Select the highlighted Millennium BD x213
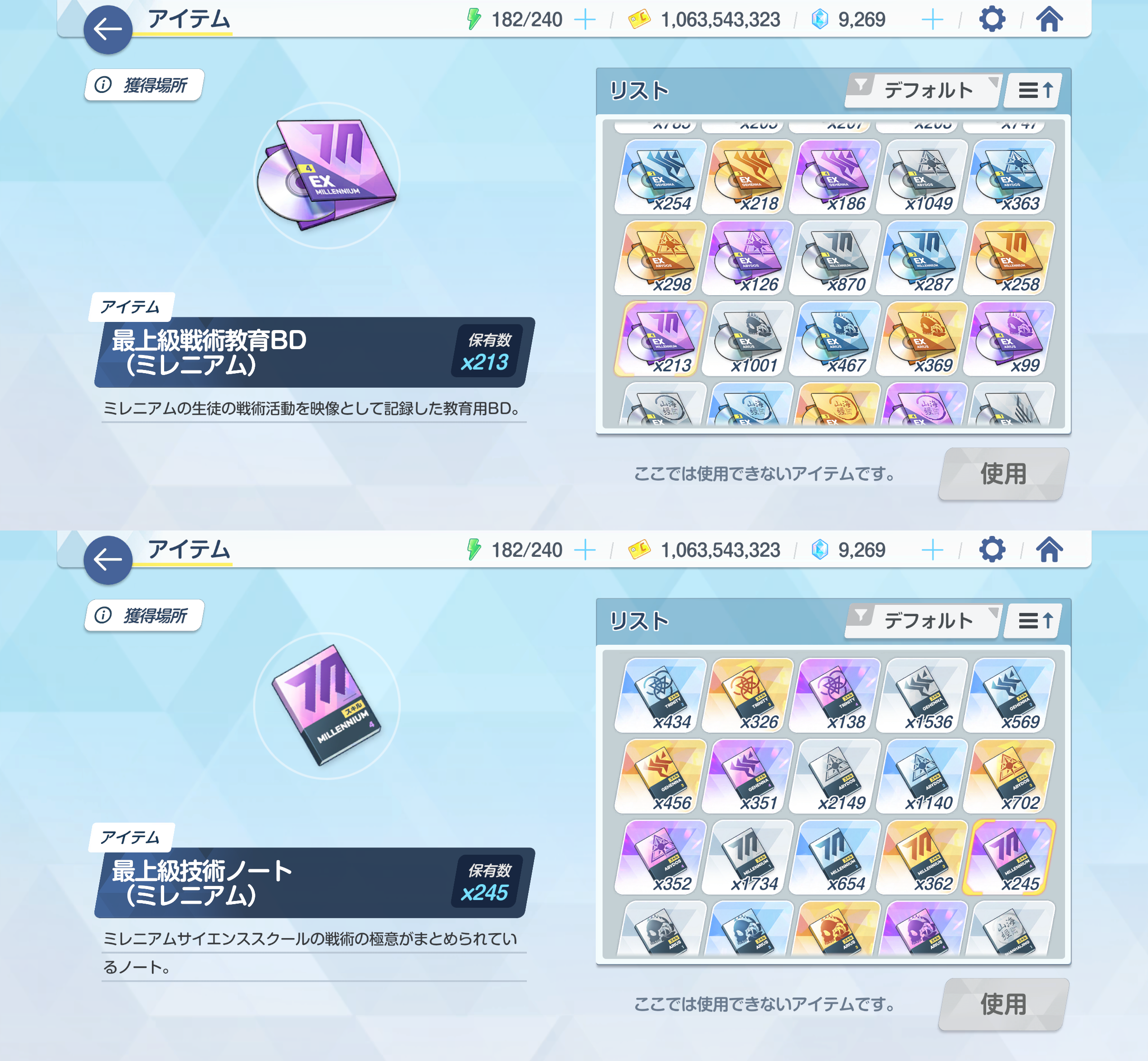This screenshot has height=1061, width=1148. click(660, 339)
